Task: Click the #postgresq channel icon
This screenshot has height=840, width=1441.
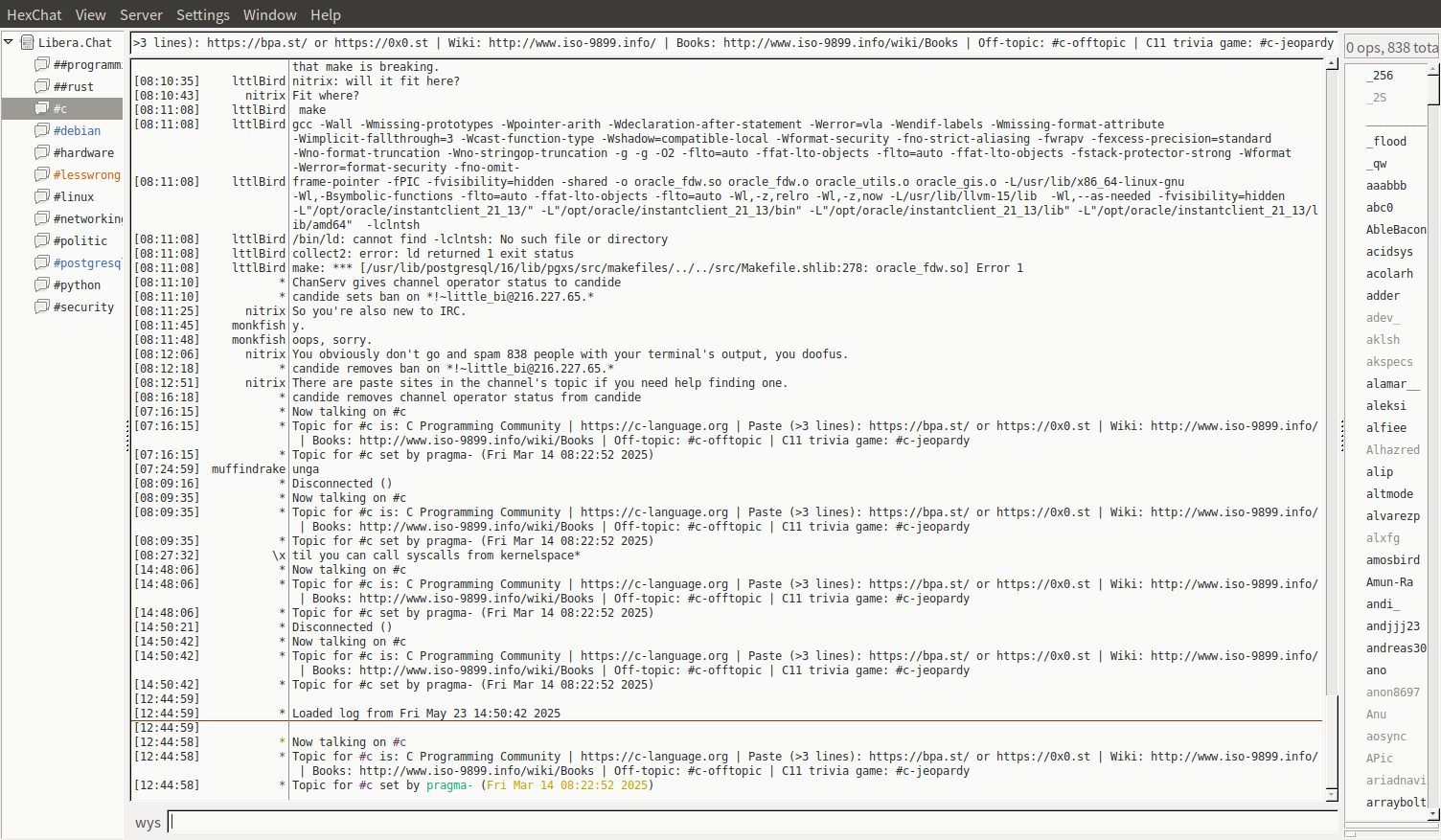Action: (42, 262)
